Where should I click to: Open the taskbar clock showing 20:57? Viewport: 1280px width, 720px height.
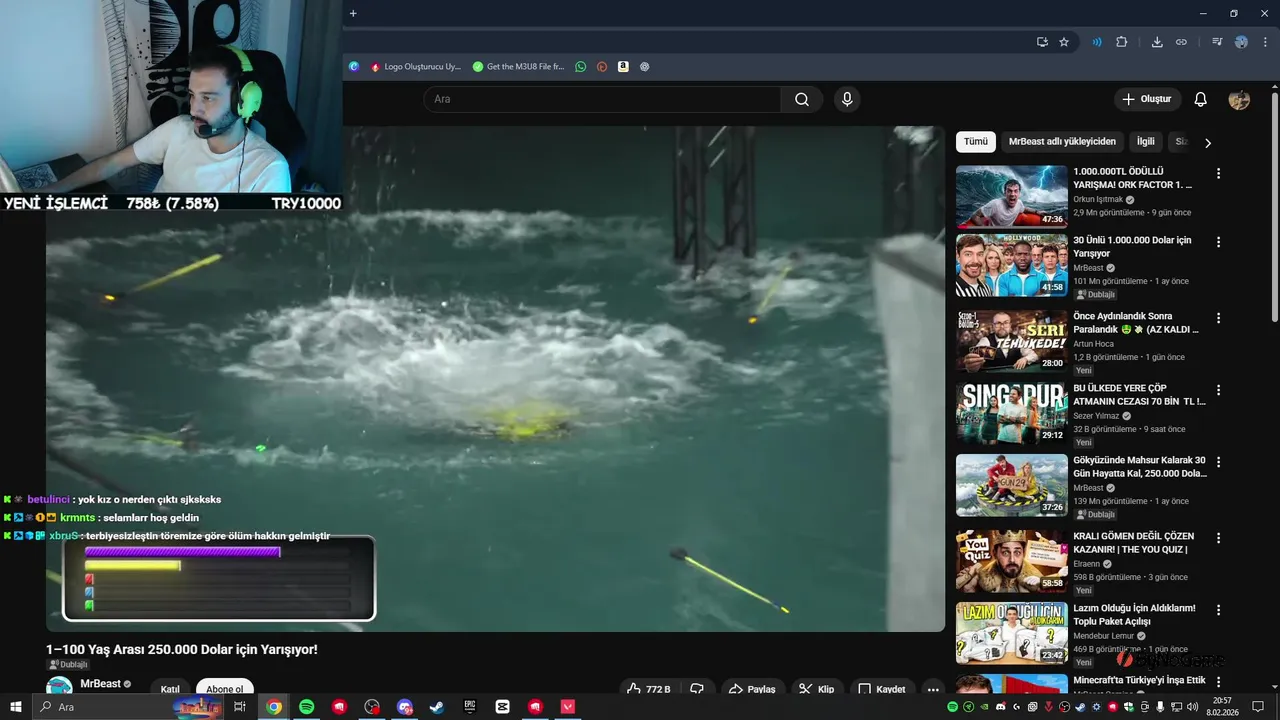(1222, 707)
